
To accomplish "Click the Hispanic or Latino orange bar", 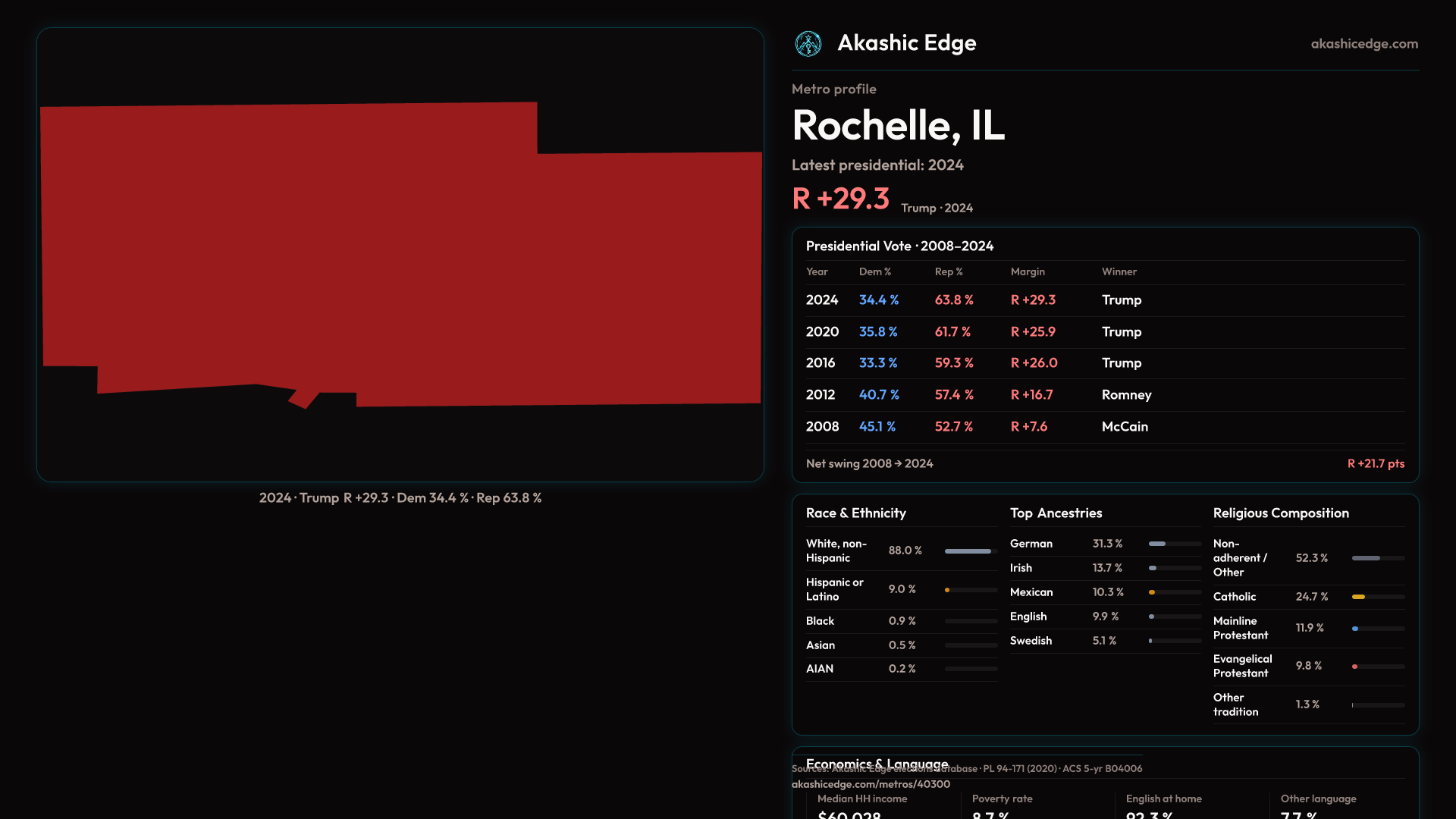I will click(948, 590).
